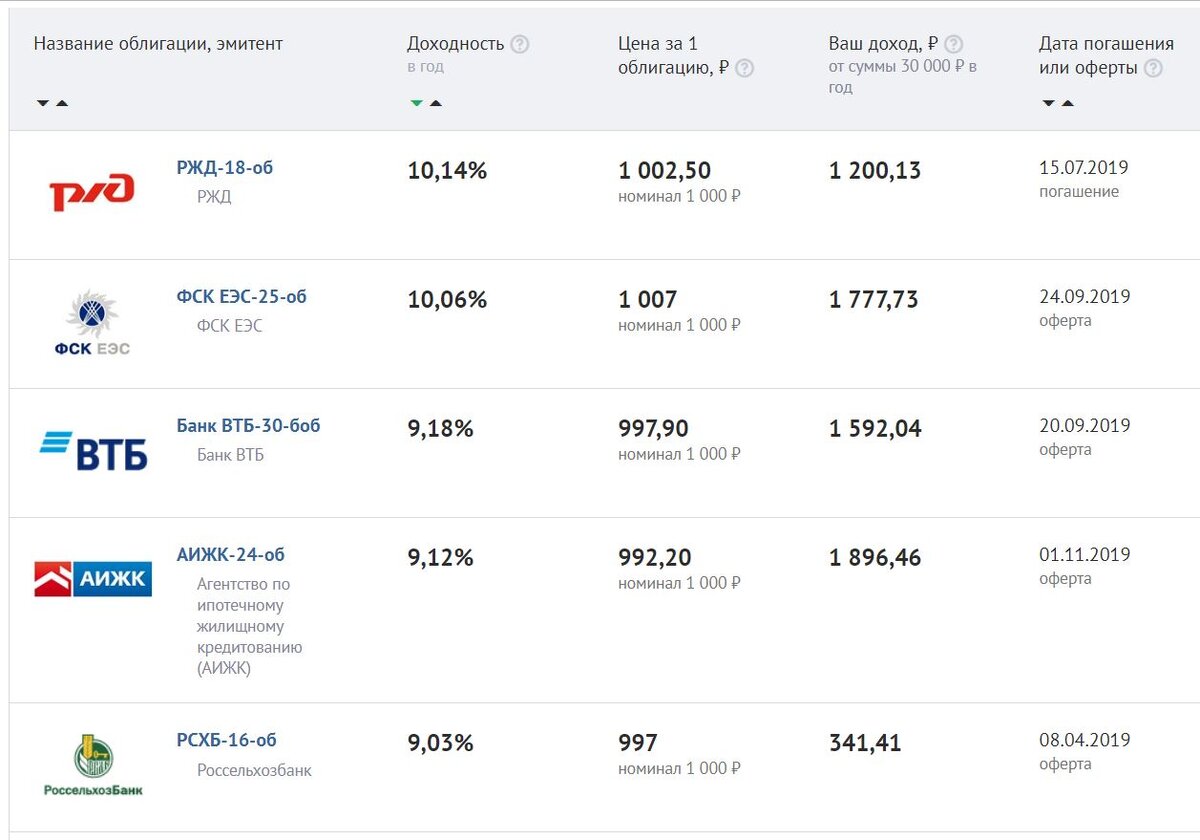Click the РоссельхозБанк logo
Screen dimensions: 1200x840
[93, 765]
